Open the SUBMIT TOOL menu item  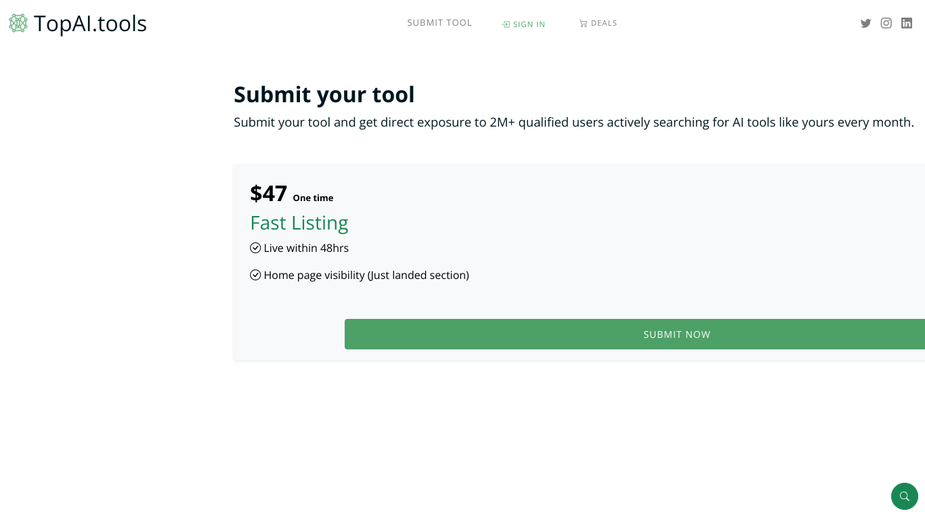coord(439,23)
